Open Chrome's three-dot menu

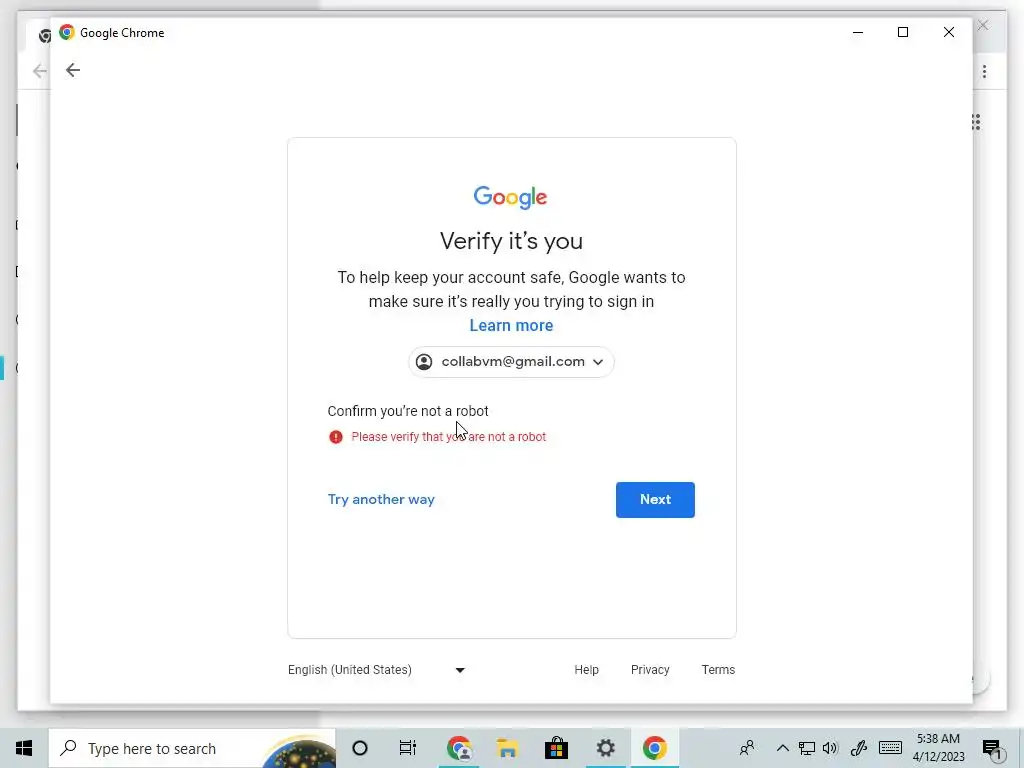(x=984, y=71)
